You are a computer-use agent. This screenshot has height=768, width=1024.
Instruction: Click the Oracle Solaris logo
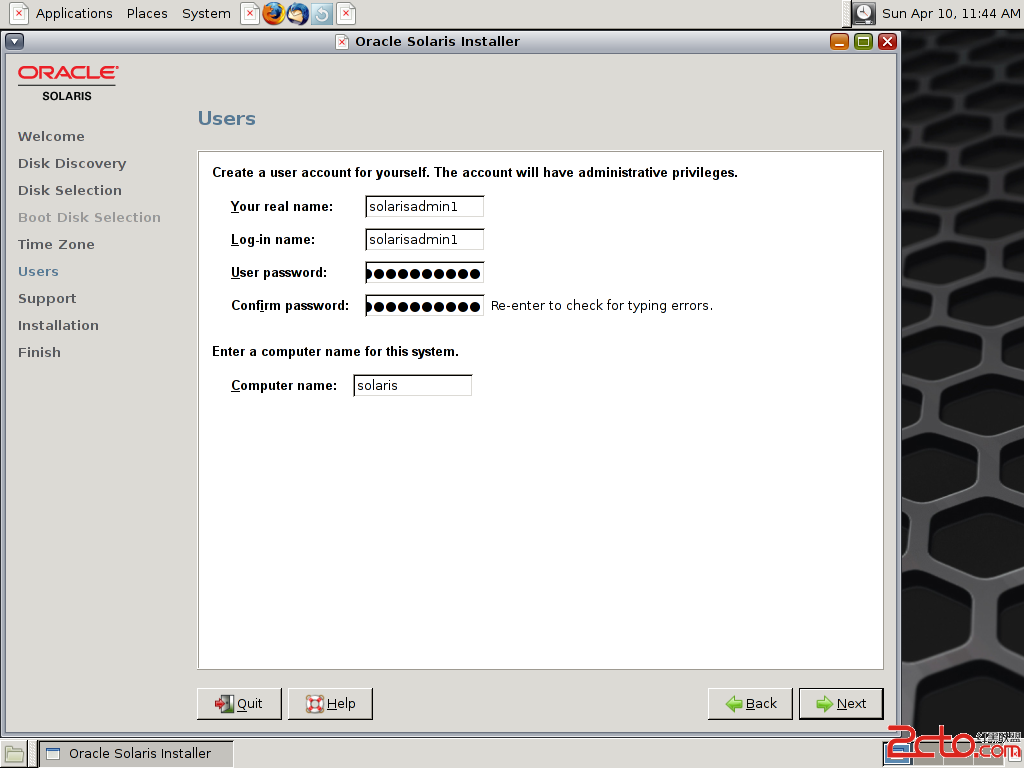(68, 83)
